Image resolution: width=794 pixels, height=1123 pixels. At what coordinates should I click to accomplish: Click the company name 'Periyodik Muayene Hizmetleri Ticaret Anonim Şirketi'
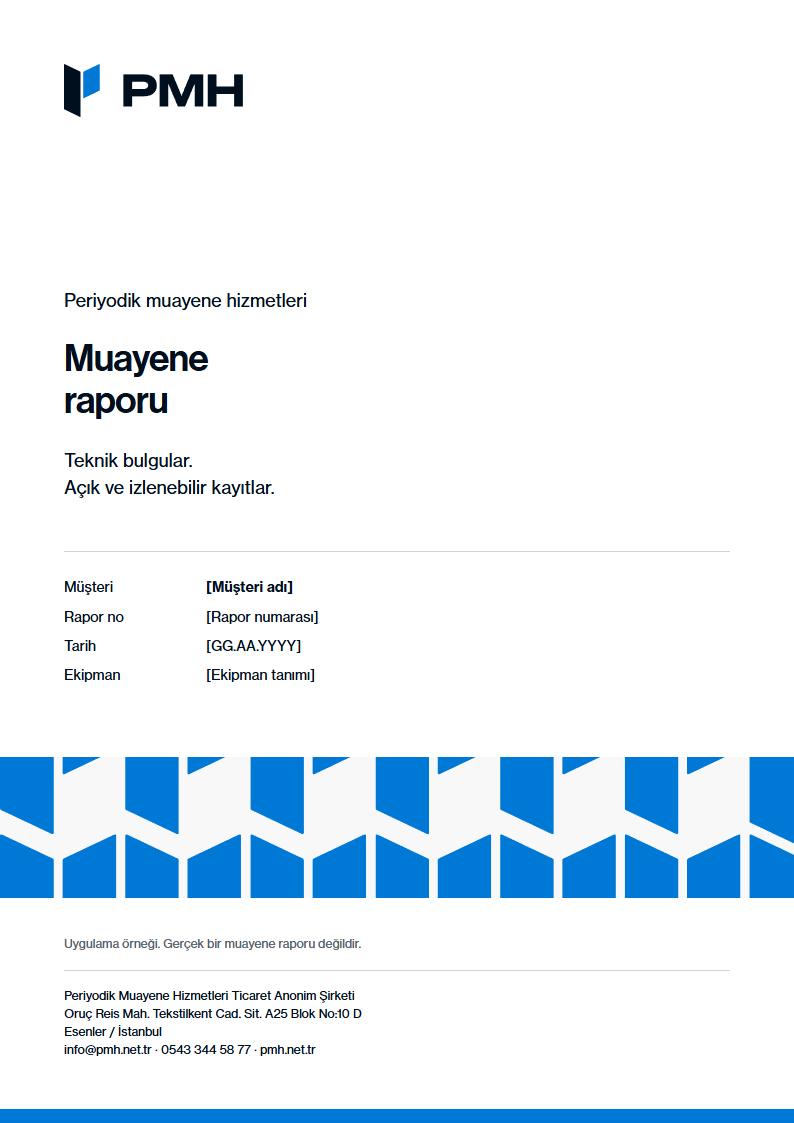tap(210, 996)
